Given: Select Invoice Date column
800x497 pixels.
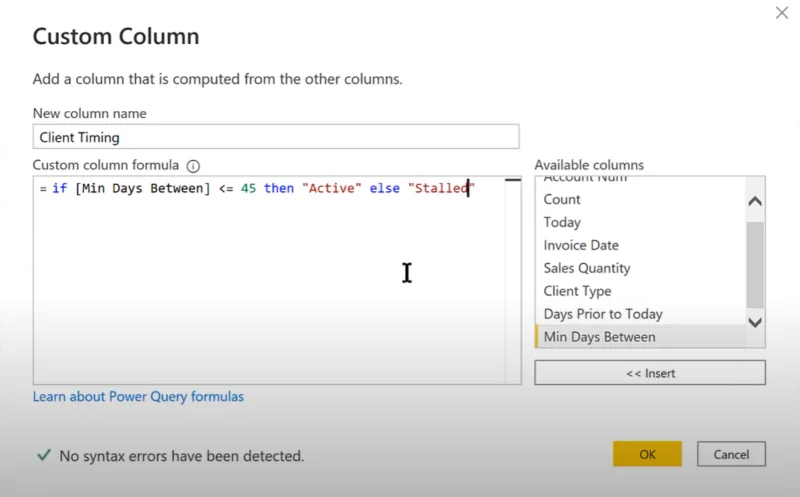Looking at the screenshot, I should (640, 245).
